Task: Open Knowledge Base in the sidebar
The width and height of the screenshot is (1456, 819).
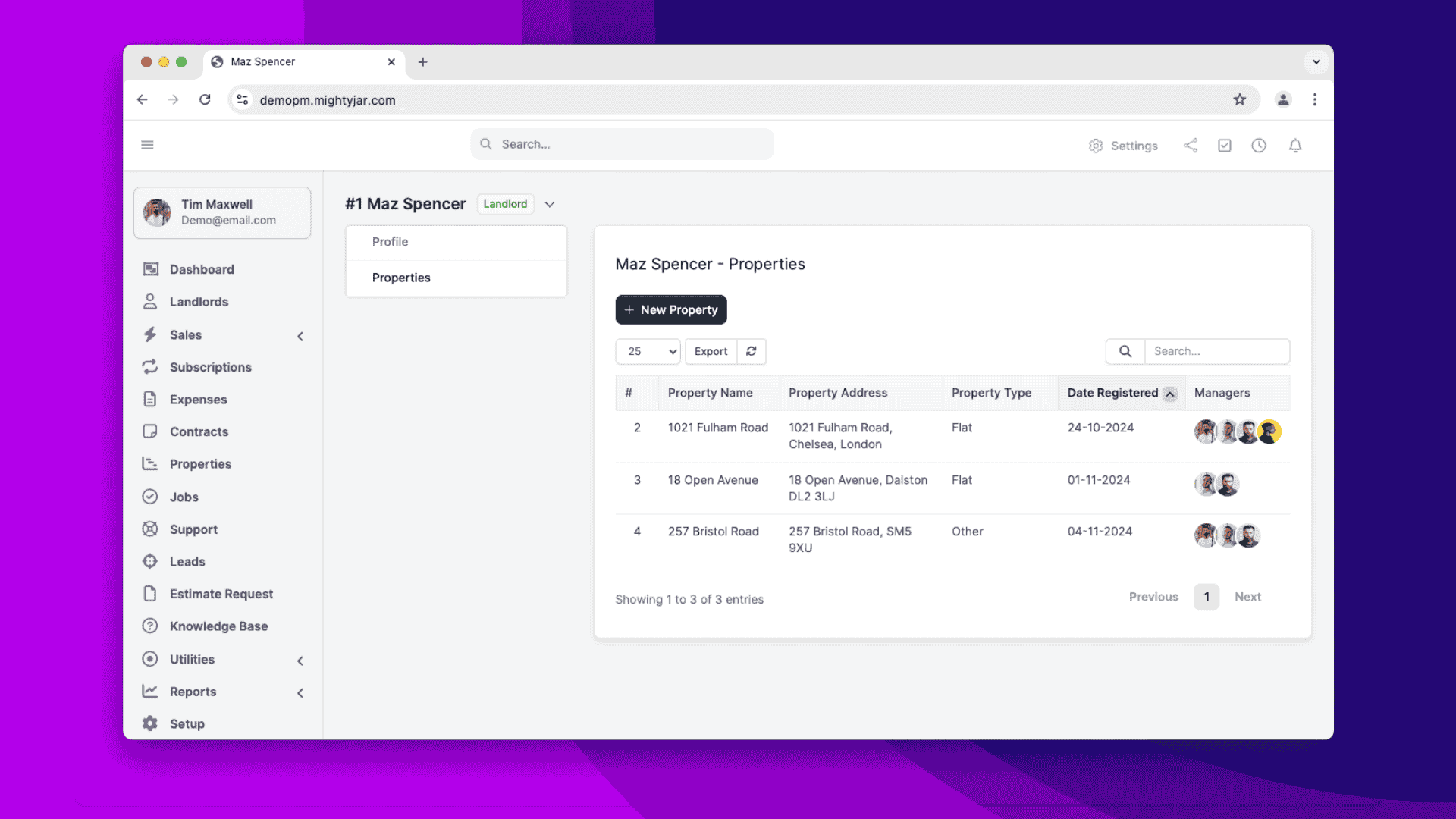Action: 218,626
